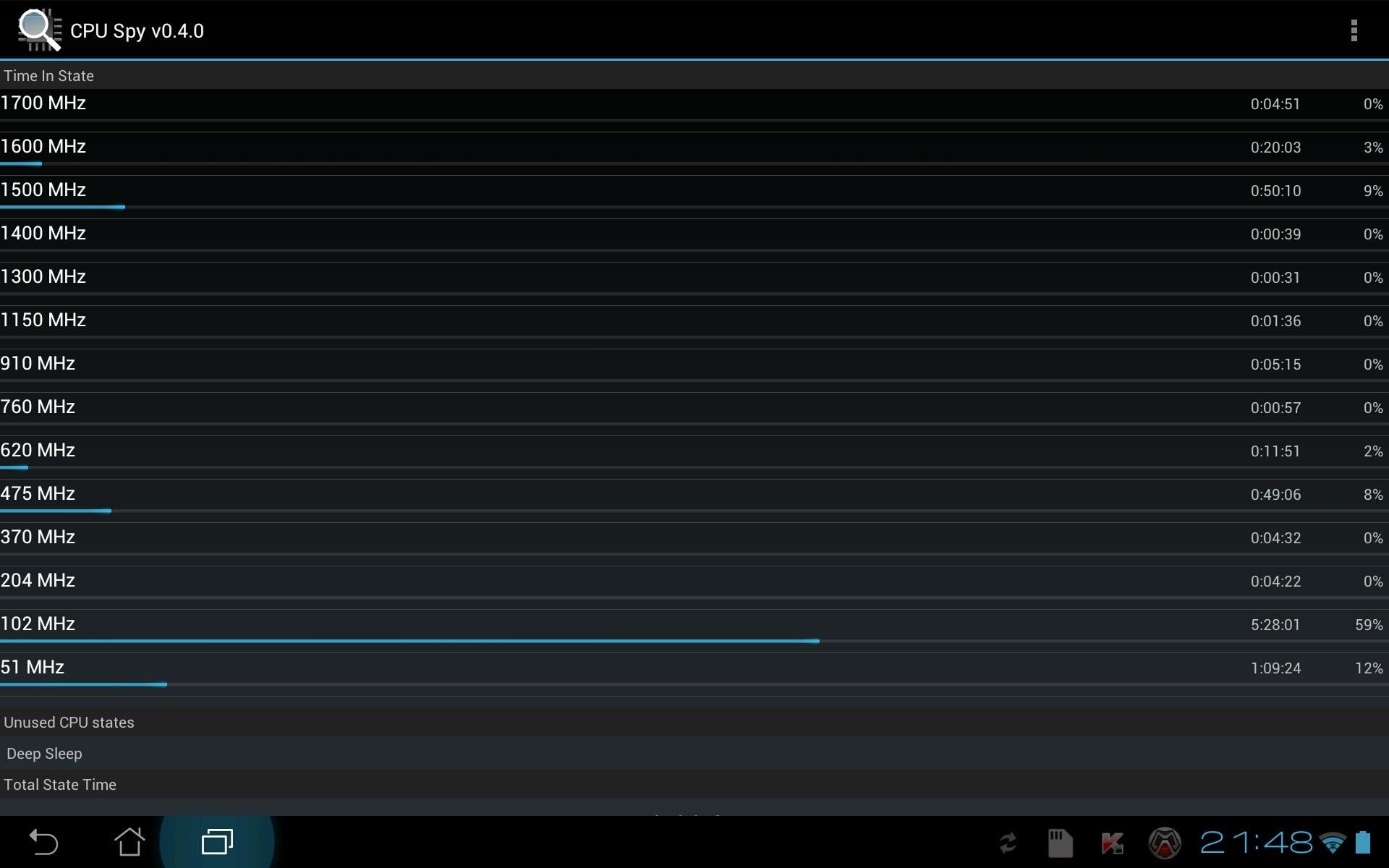Screen dimensions: 1389x868
Task: Tap the CPU Spy v0.4.0 title
Action: 137,31
